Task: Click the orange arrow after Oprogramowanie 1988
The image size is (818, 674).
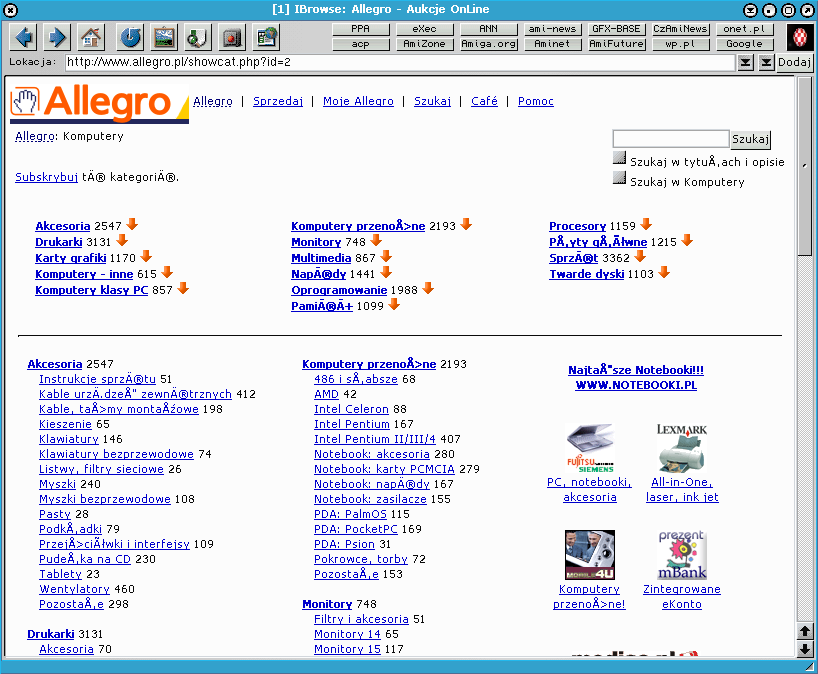Action: pyautogui.click(x=428, y=288)
